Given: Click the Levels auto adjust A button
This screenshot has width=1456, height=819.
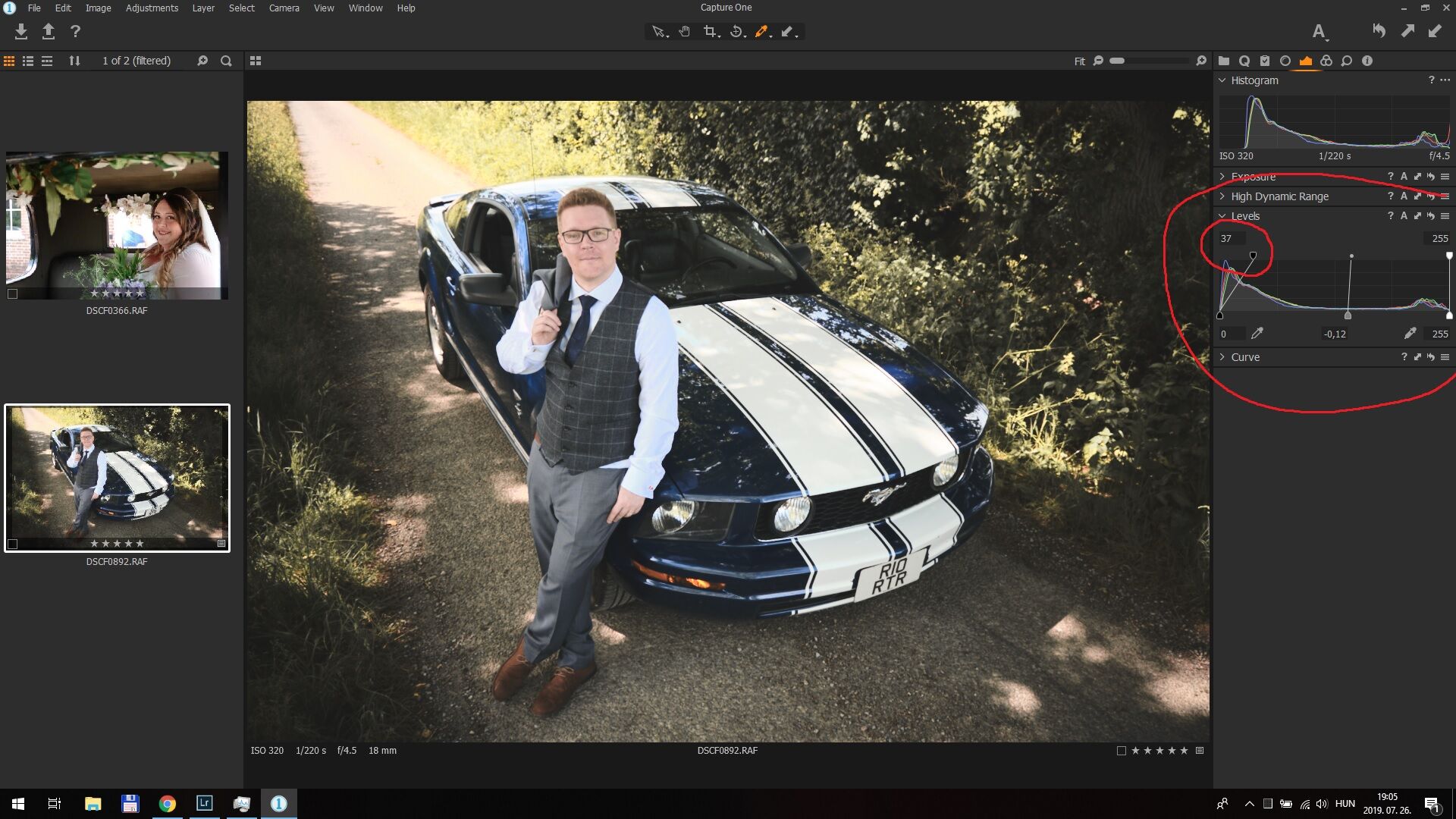Looking at the screenshot, I should click(x=1404, y=216).
